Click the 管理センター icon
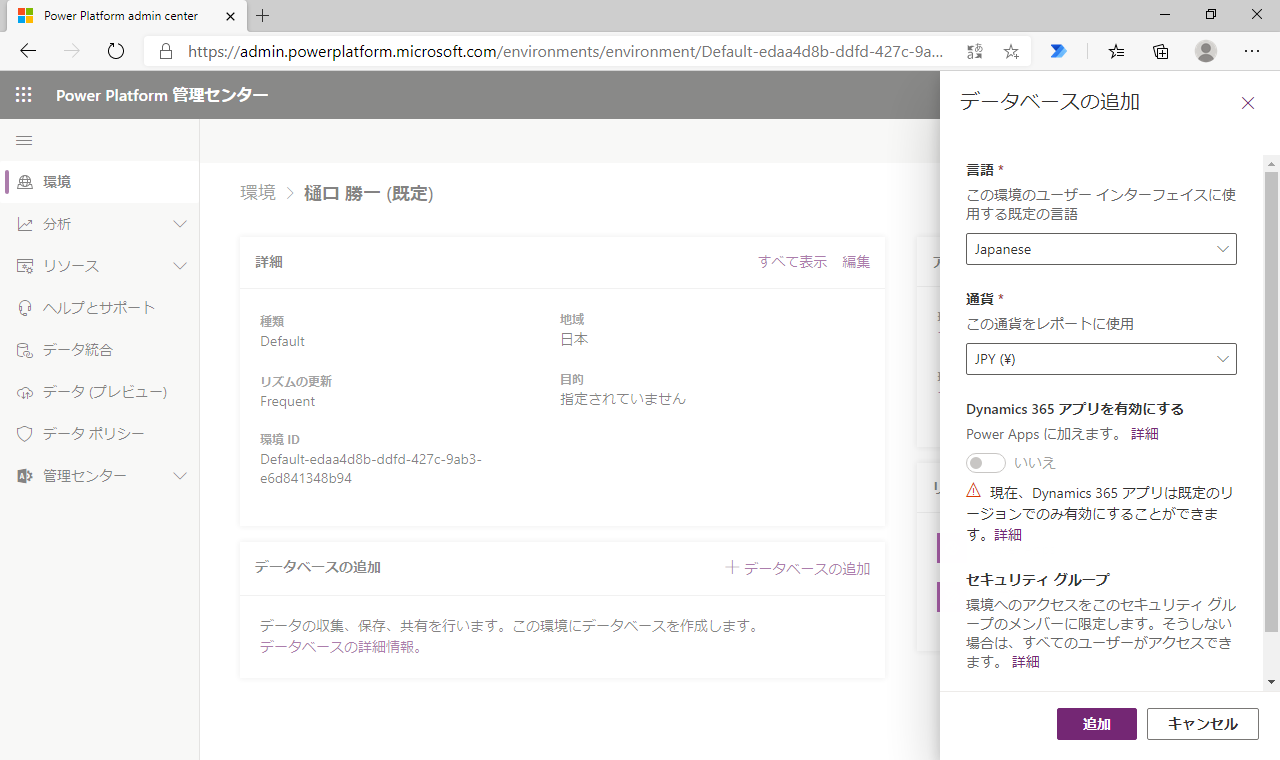This screenshot has width=1280, height=760. [x=25, y=476]
